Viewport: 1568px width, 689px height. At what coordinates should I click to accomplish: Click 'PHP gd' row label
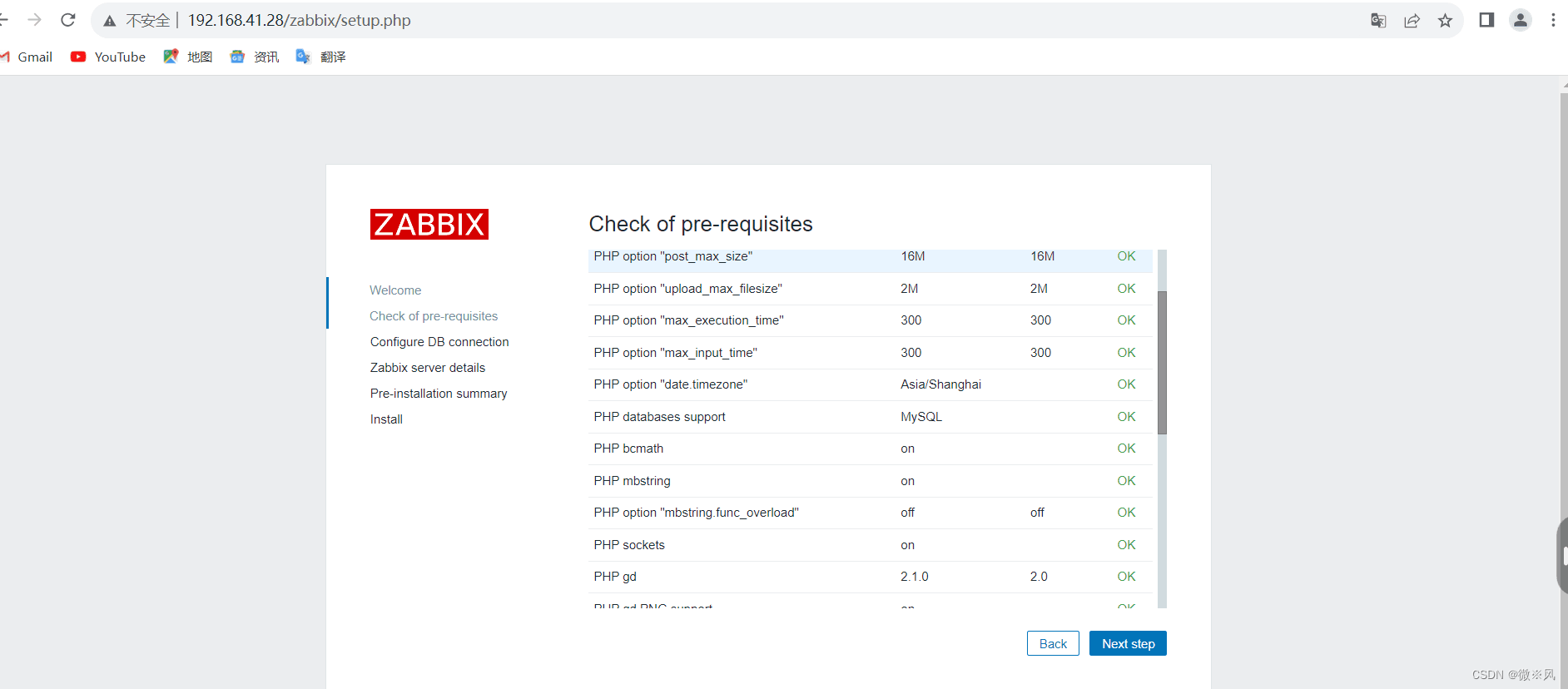(615, 577)
